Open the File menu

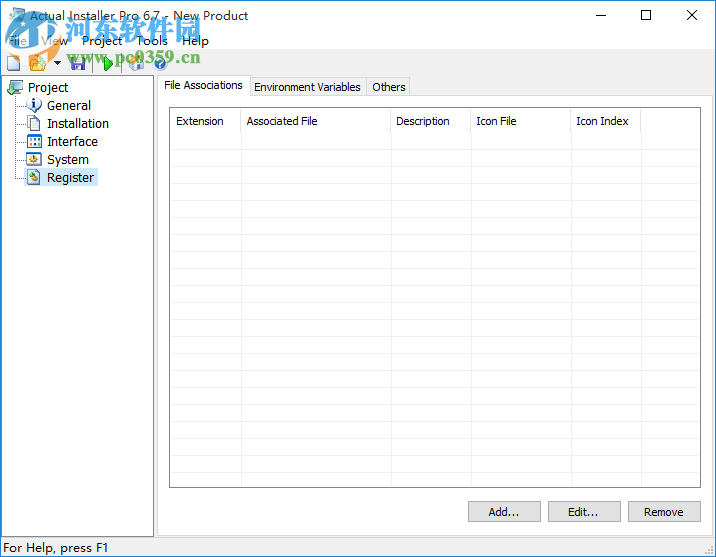(18, 41)
